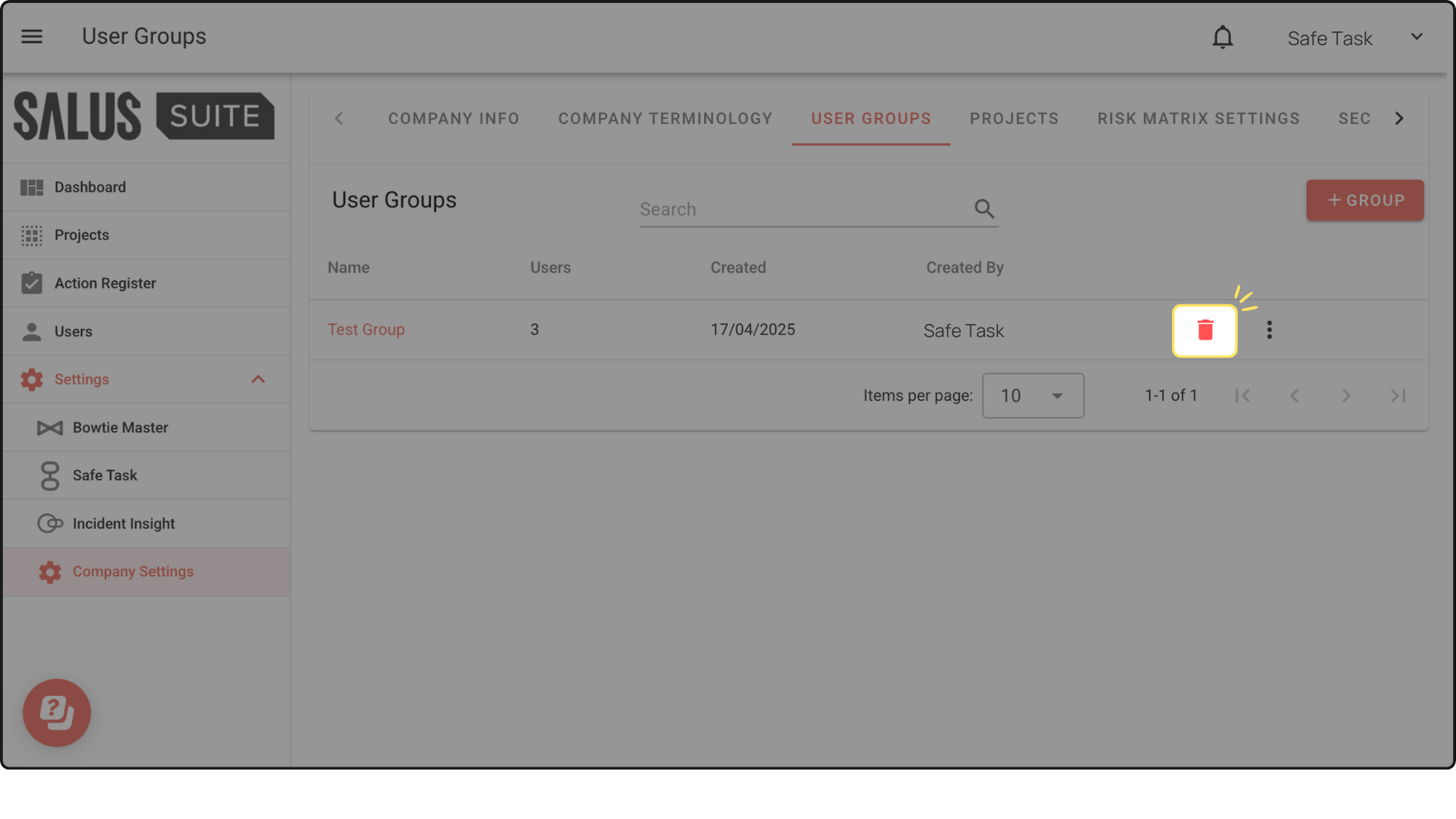This screenshot has width=1456, height=819.
Task: Open Incident Insight settings
Action: point(124,524)
